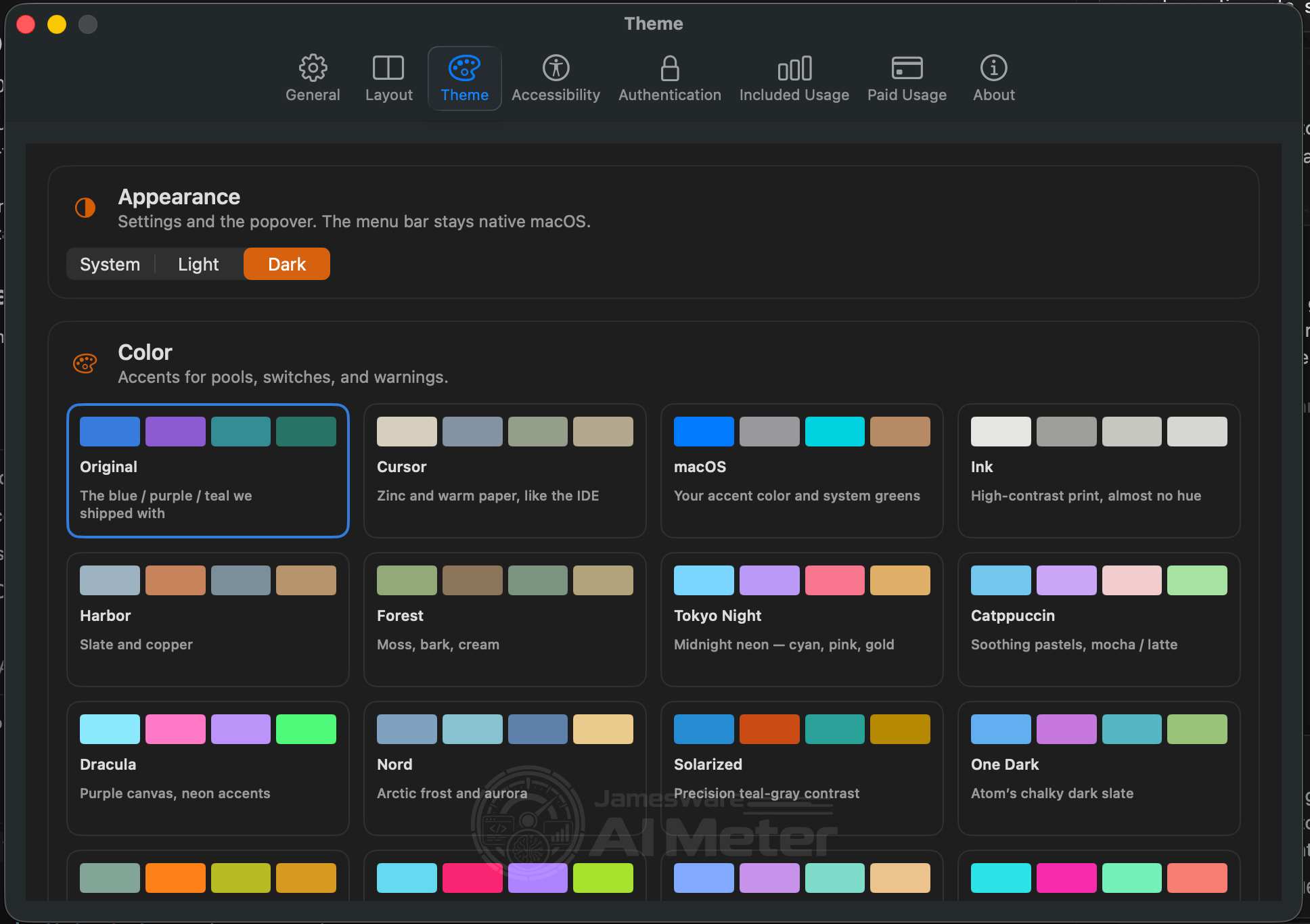Click the pink swatch in Dracula
The height and width of the screenshot is (924, 1310).
(x=175, y=729)
